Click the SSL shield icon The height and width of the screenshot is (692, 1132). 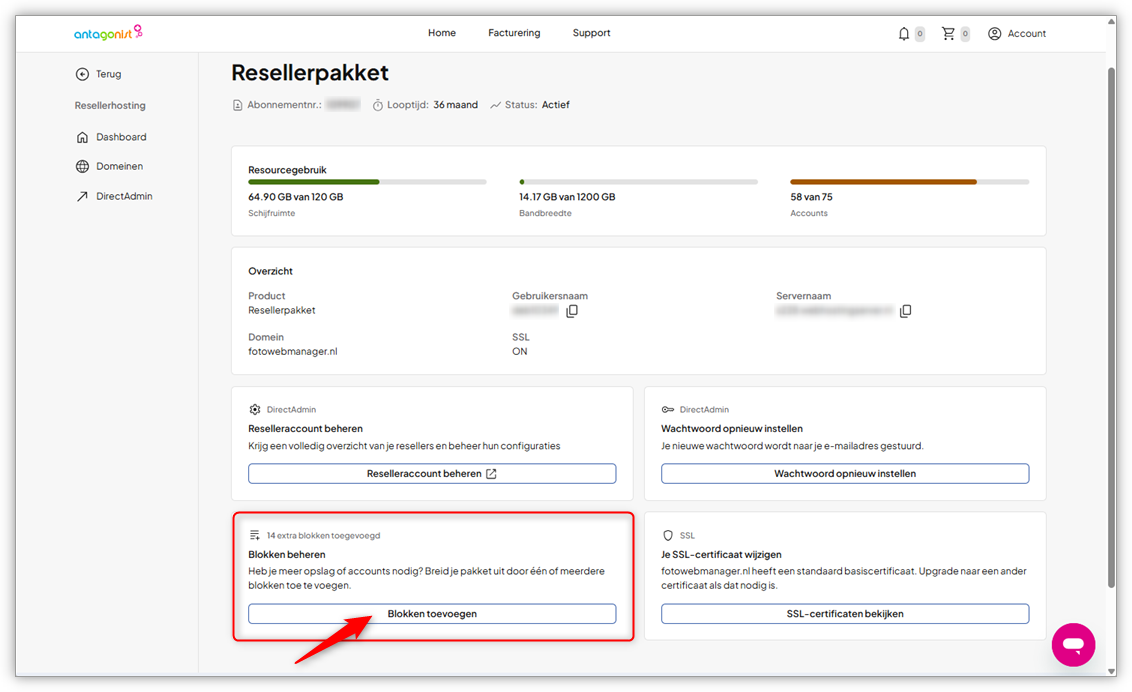pyautogui.click(x=668, y=535)
